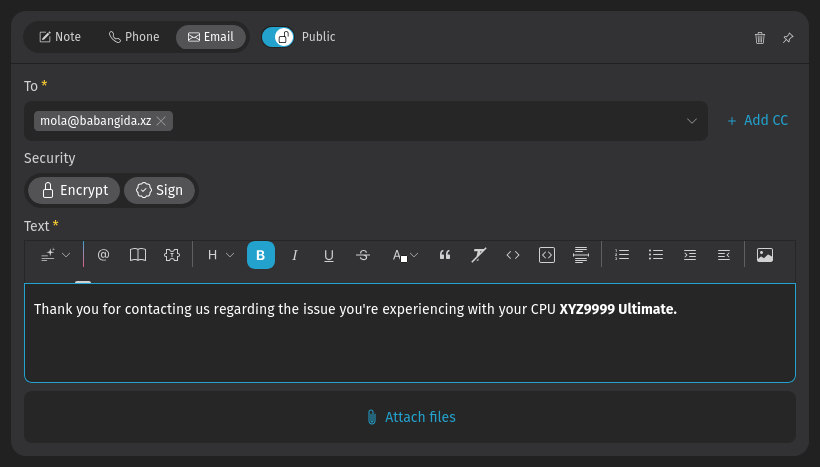Open the heading style dropdown
This screenshot has width=820, height=467.
220,255
